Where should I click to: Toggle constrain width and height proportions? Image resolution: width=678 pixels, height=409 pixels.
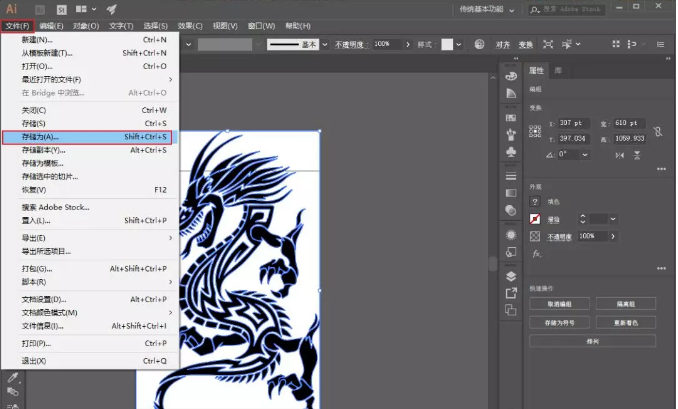coord(658,131)
